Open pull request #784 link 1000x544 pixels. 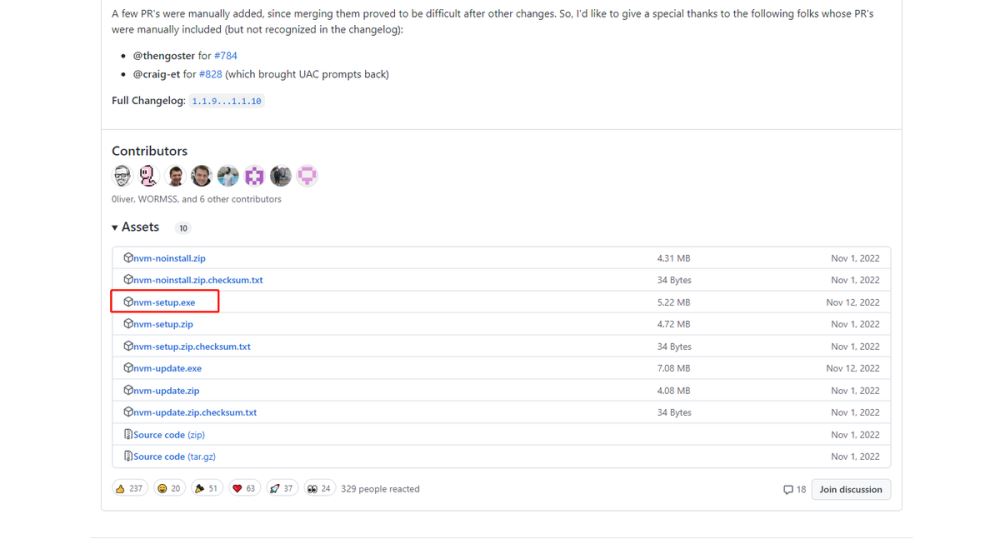coord(226,56)
